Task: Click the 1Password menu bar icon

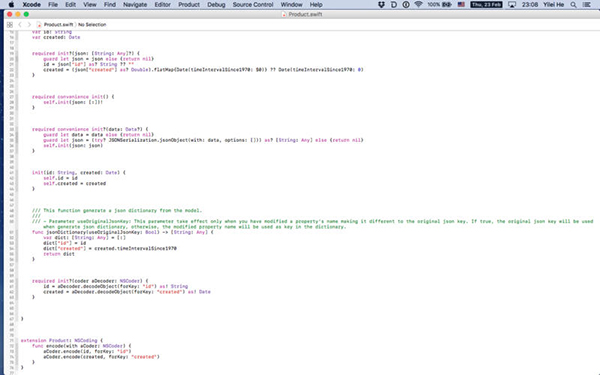Action: (x=406, y=5)
